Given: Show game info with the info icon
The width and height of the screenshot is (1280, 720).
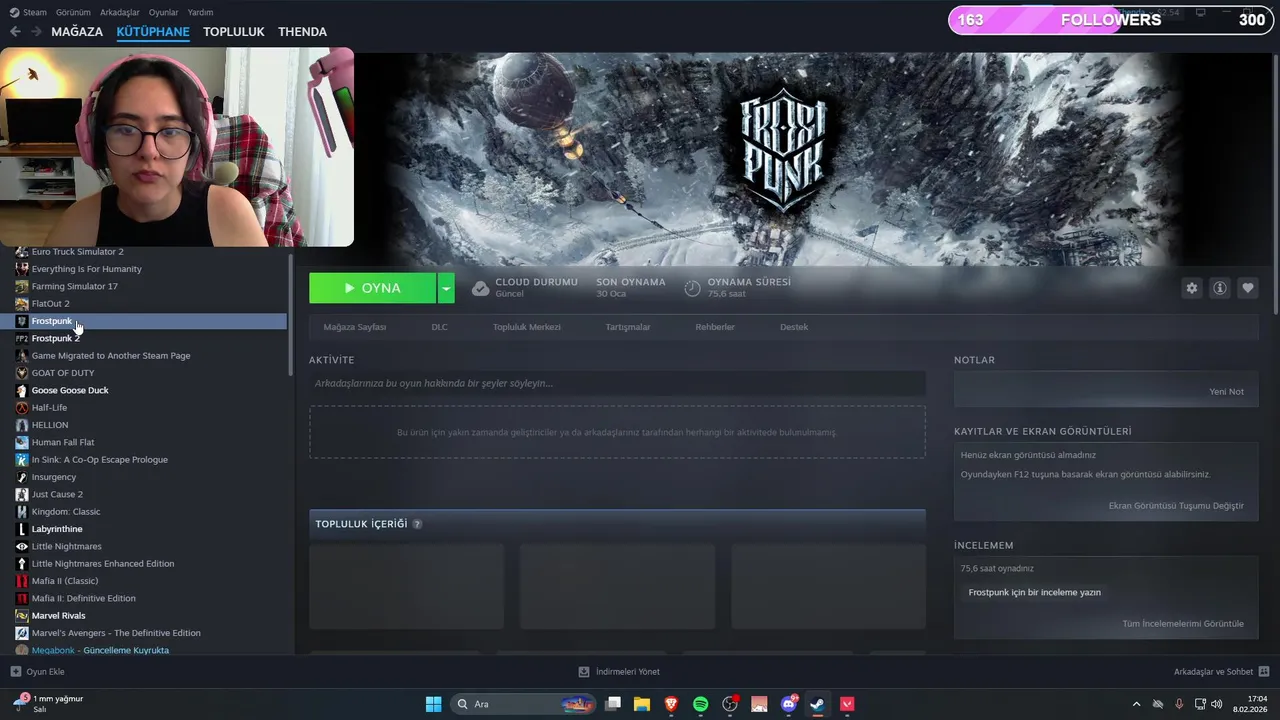Looking at the screenshot, I should tap(1219, 288).
